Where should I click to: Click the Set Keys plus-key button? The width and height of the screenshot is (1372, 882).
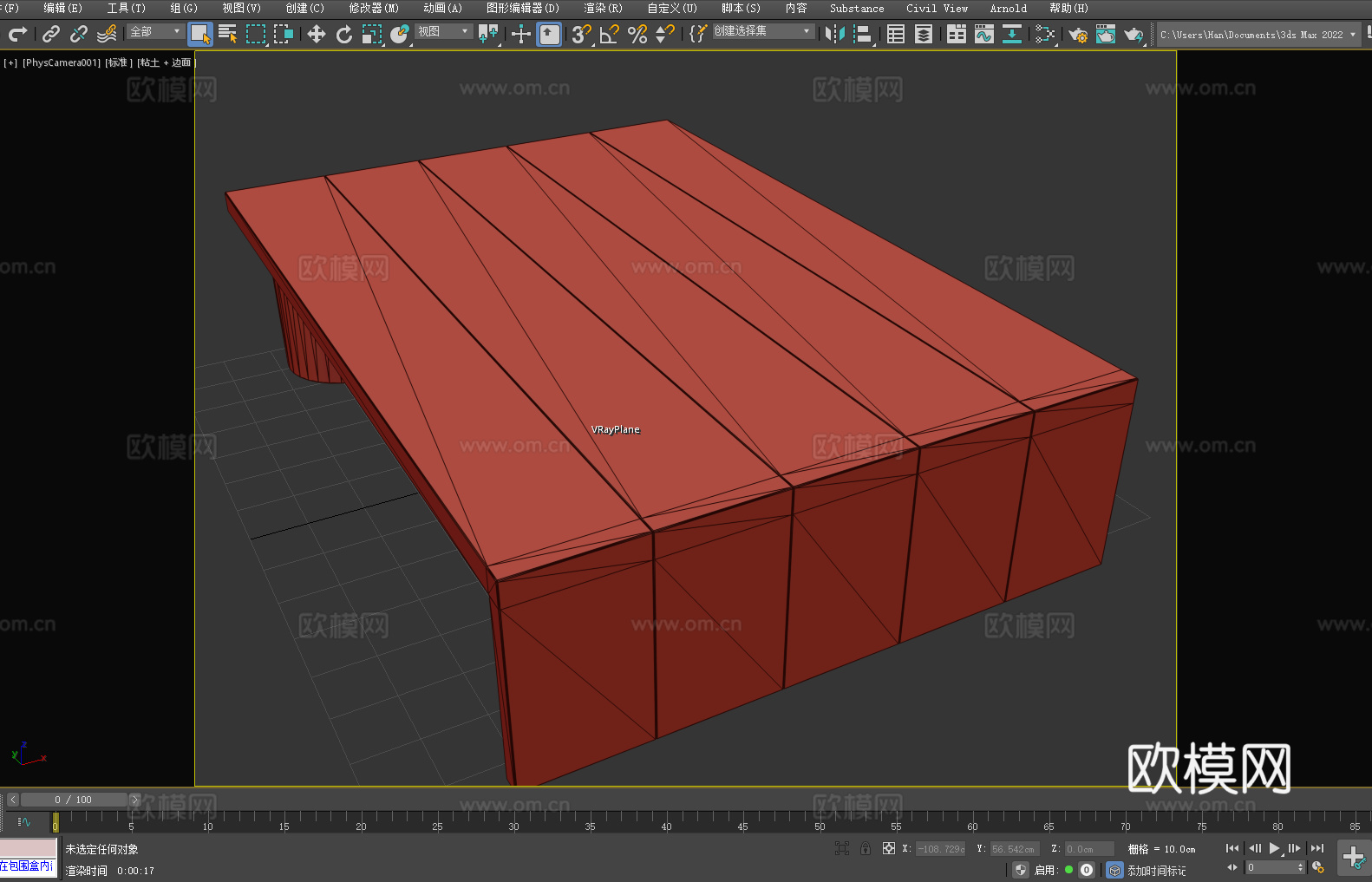tap(1354, 858)
